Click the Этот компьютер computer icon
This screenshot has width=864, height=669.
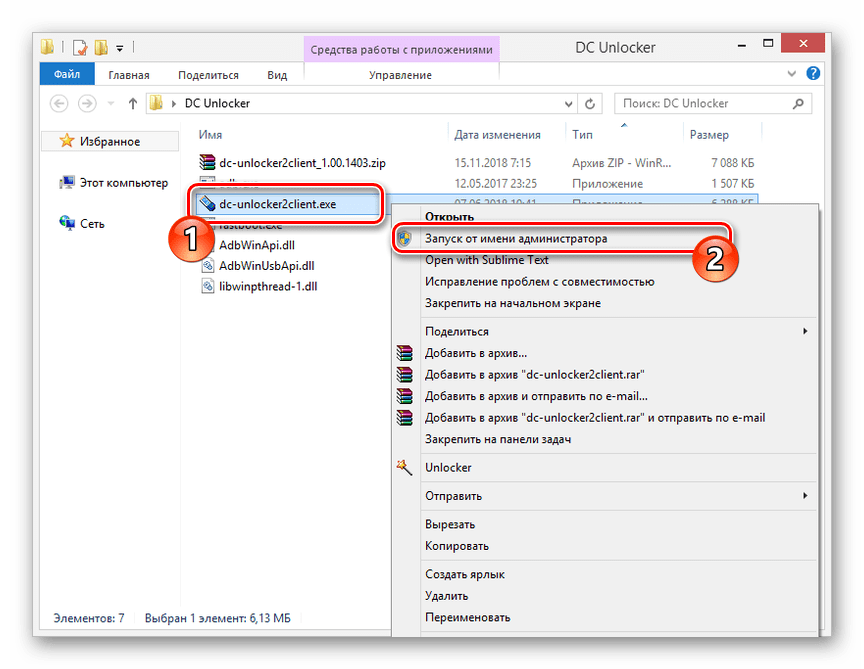click(x=67, y=182)
